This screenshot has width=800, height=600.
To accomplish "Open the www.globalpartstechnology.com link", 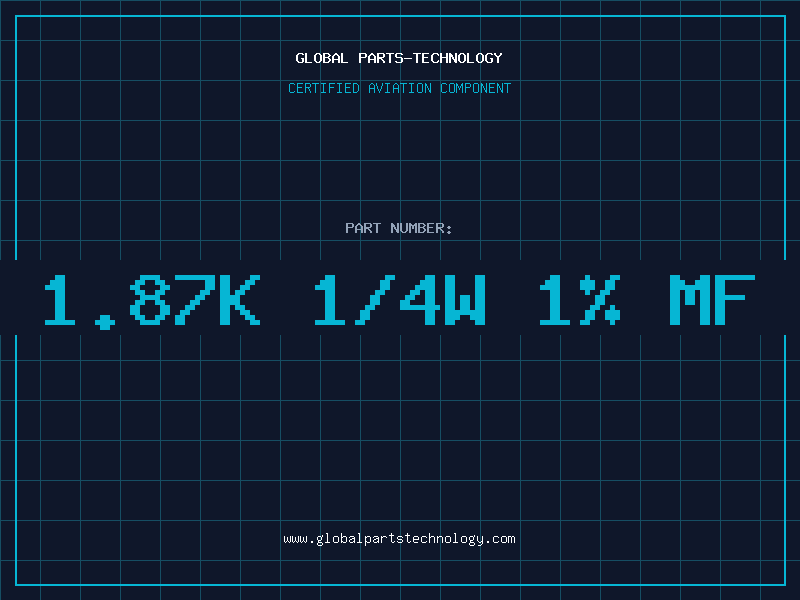I will [399, 539].
